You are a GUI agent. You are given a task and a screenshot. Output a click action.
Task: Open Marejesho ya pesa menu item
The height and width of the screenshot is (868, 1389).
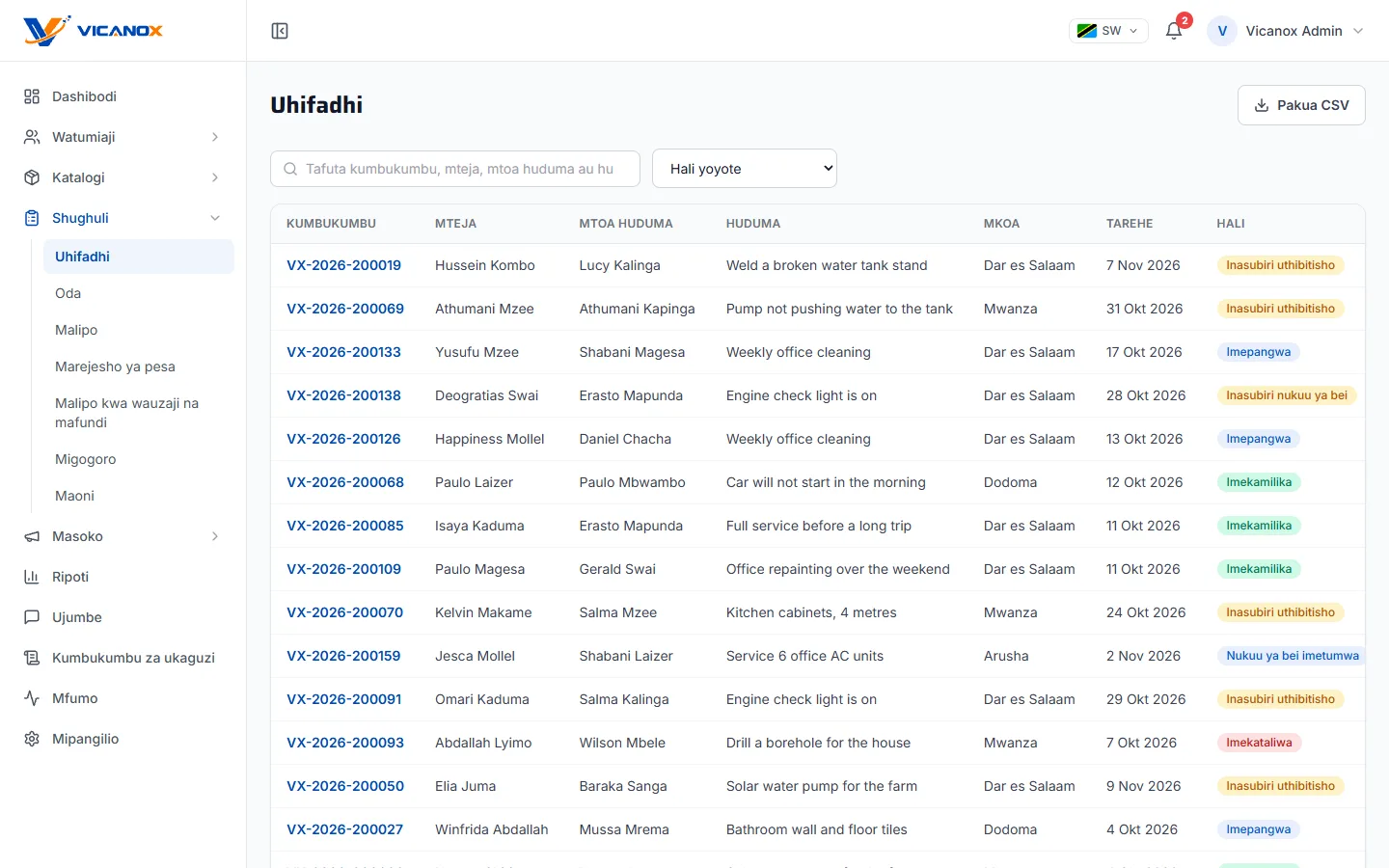pyautogui.click(x=139, y=366)
